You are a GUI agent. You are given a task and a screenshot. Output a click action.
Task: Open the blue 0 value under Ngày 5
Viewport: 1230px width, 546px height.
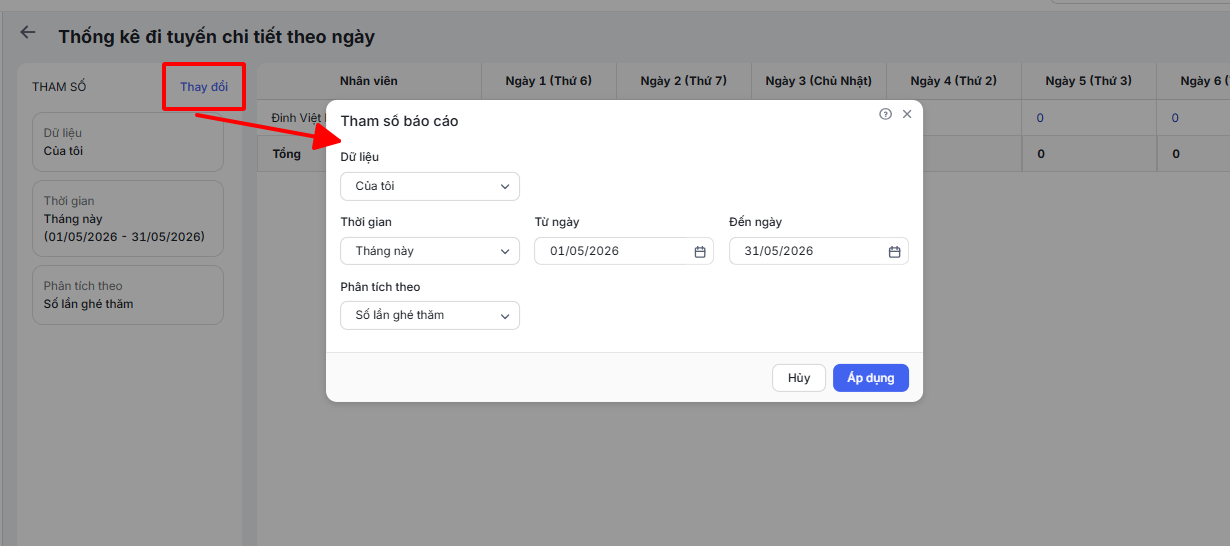tap(1040, 118)
